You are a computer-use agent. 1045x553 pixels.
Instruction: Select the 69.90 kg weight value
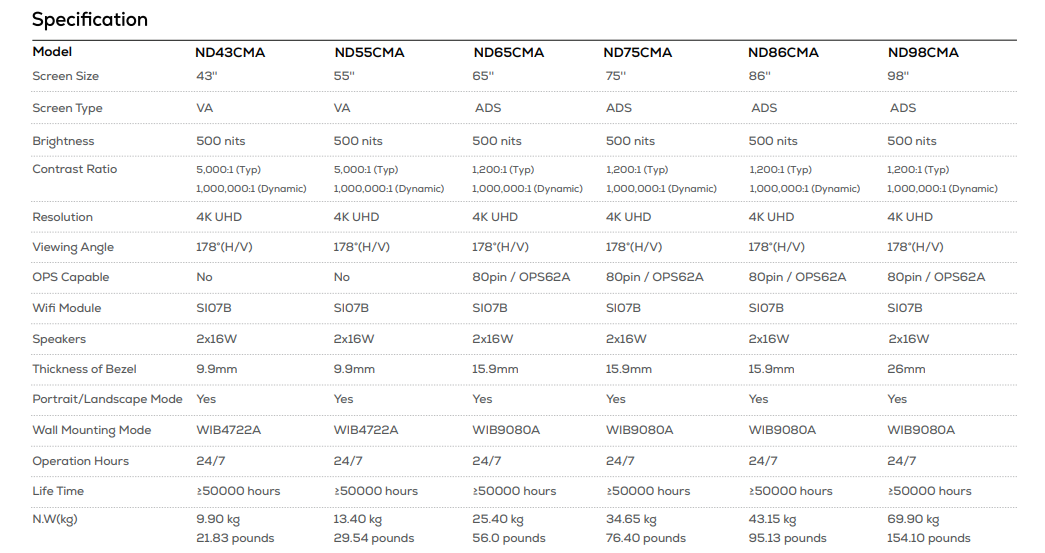point(913,519)
